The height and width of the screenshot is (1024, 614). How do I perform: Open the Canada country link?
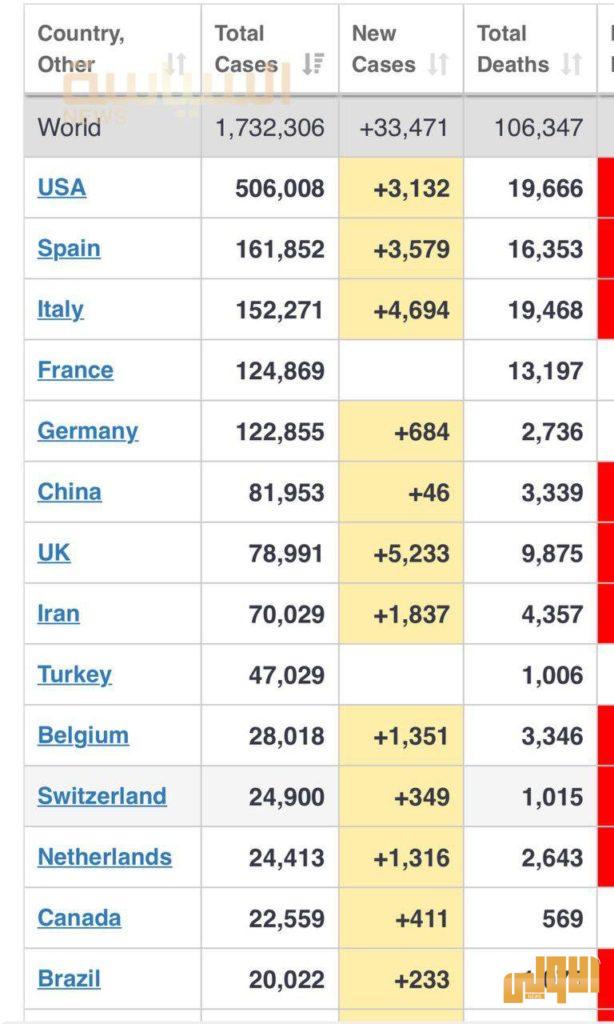click(79, 919)
